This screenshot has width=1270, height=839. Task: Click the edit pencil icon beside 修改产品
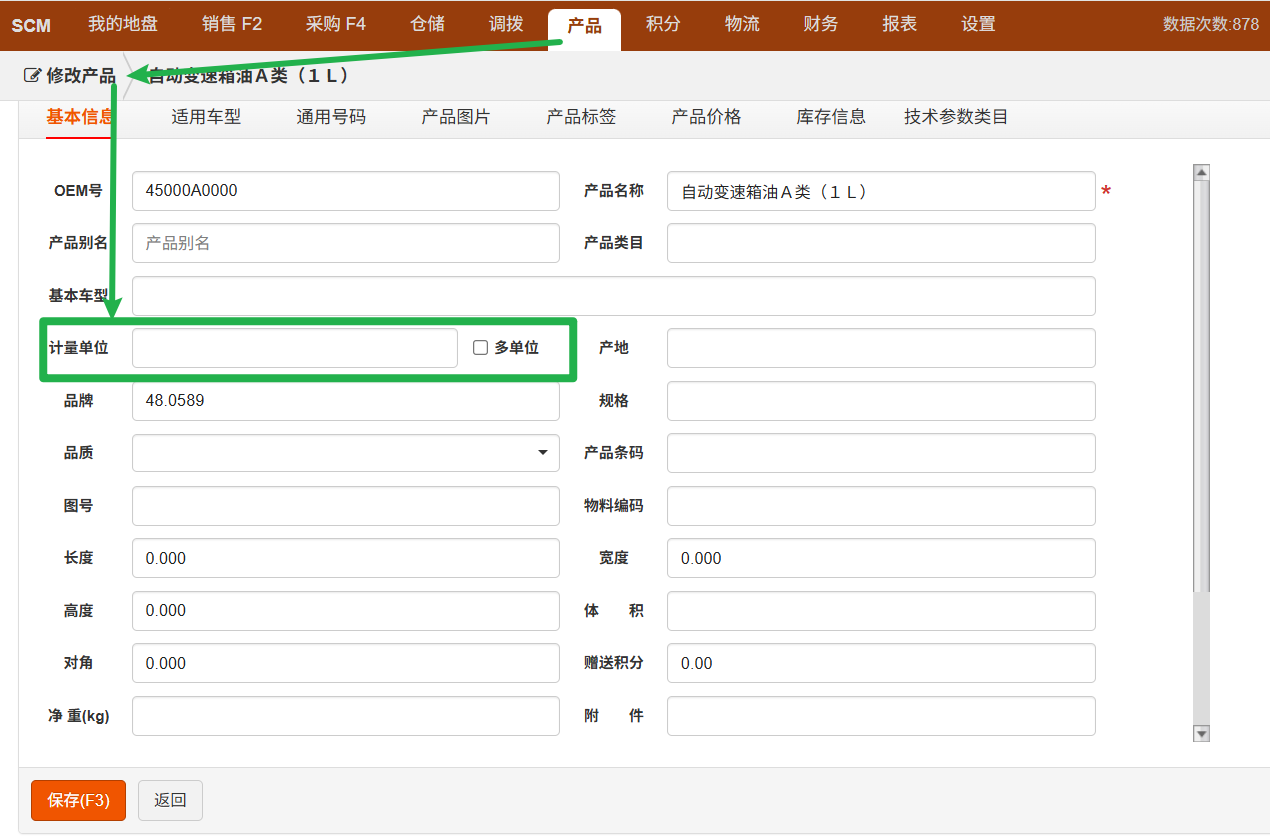tap(32, 76)
